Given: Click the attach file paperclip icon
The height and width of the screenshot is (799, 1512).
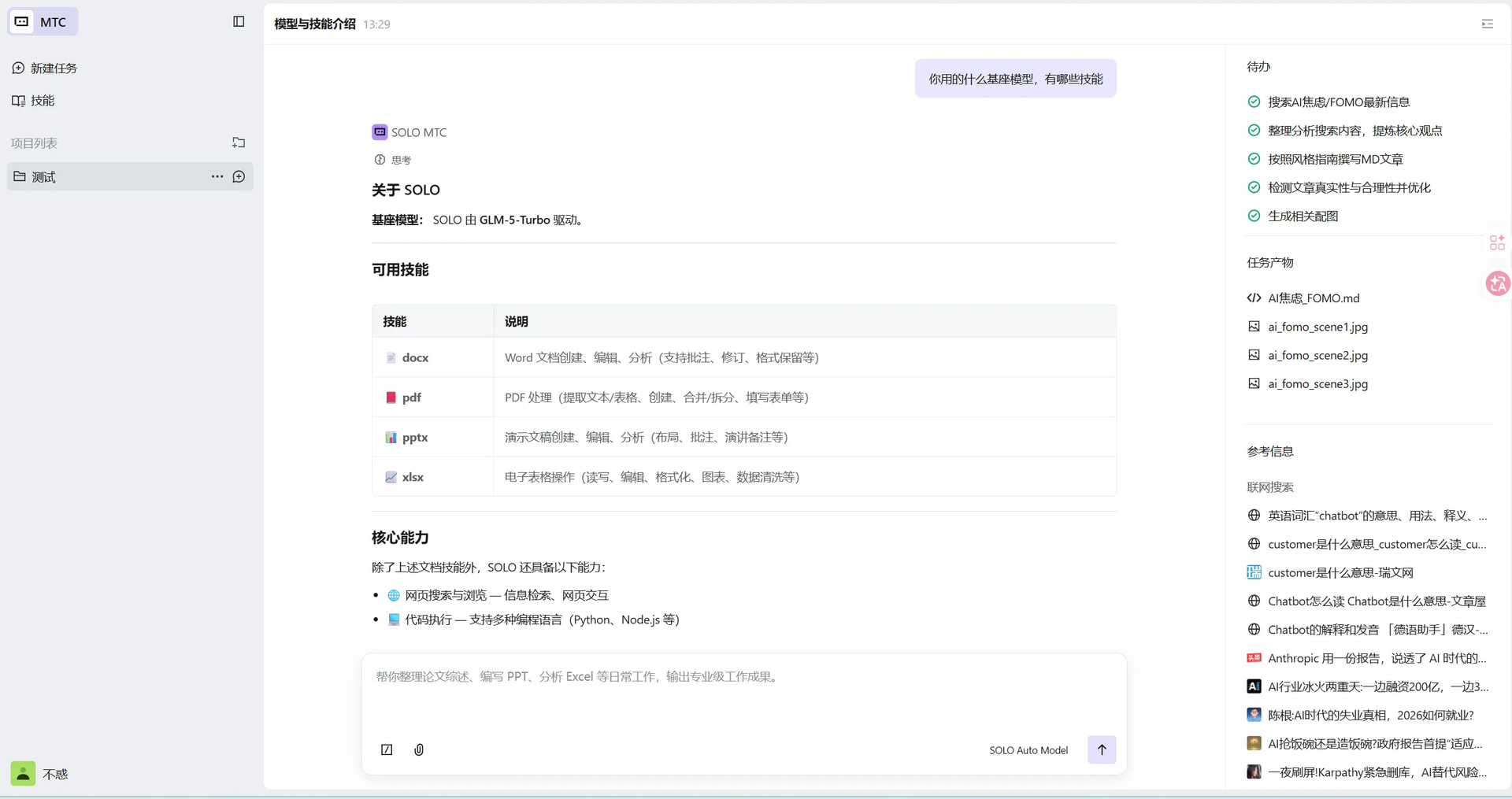Looking at the screenshot, I should pyautogui.click(x=419, y=749).
